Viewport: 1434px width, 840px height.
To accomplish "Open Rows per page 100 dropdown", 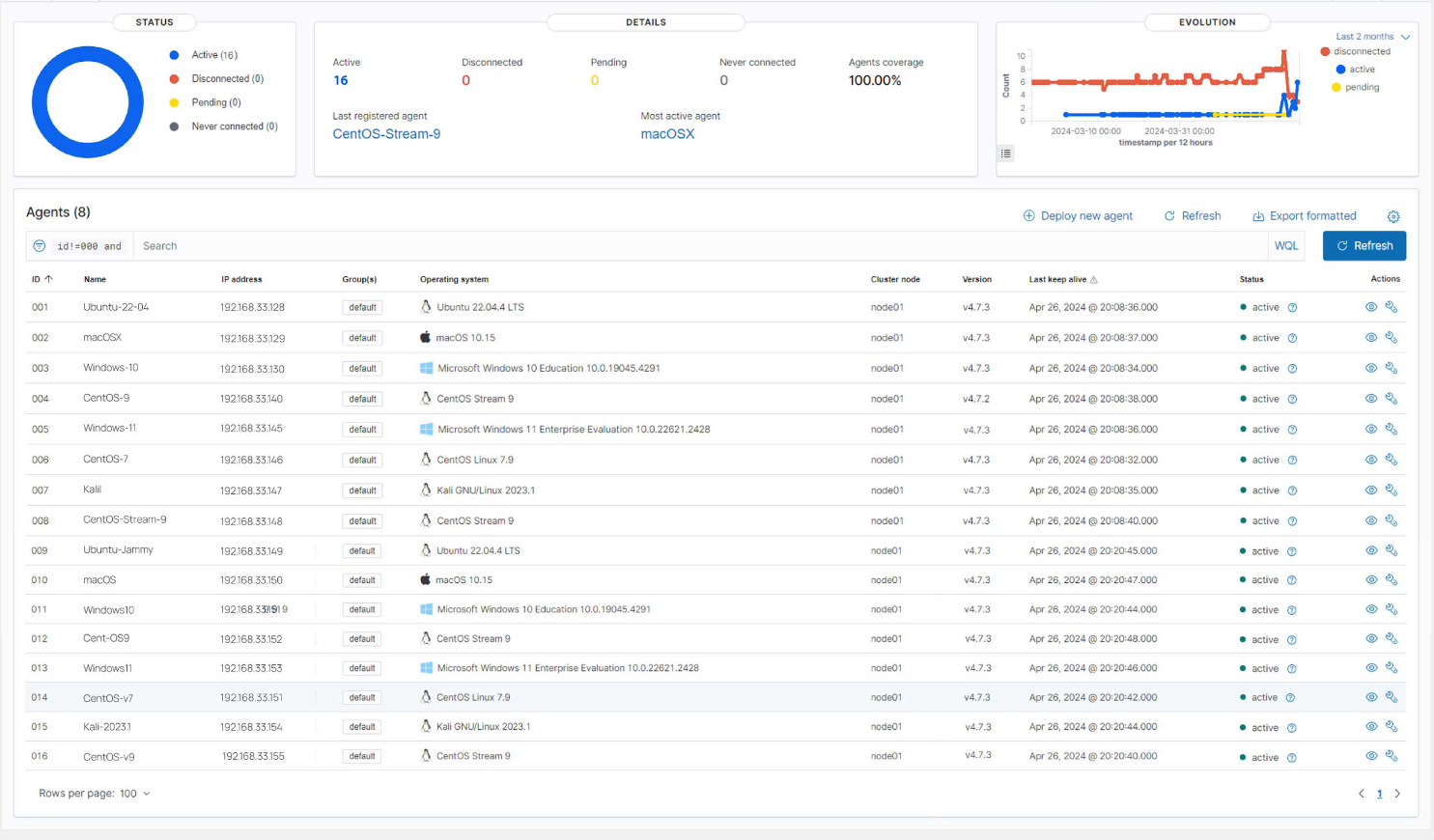I will (x=95, y=794).
